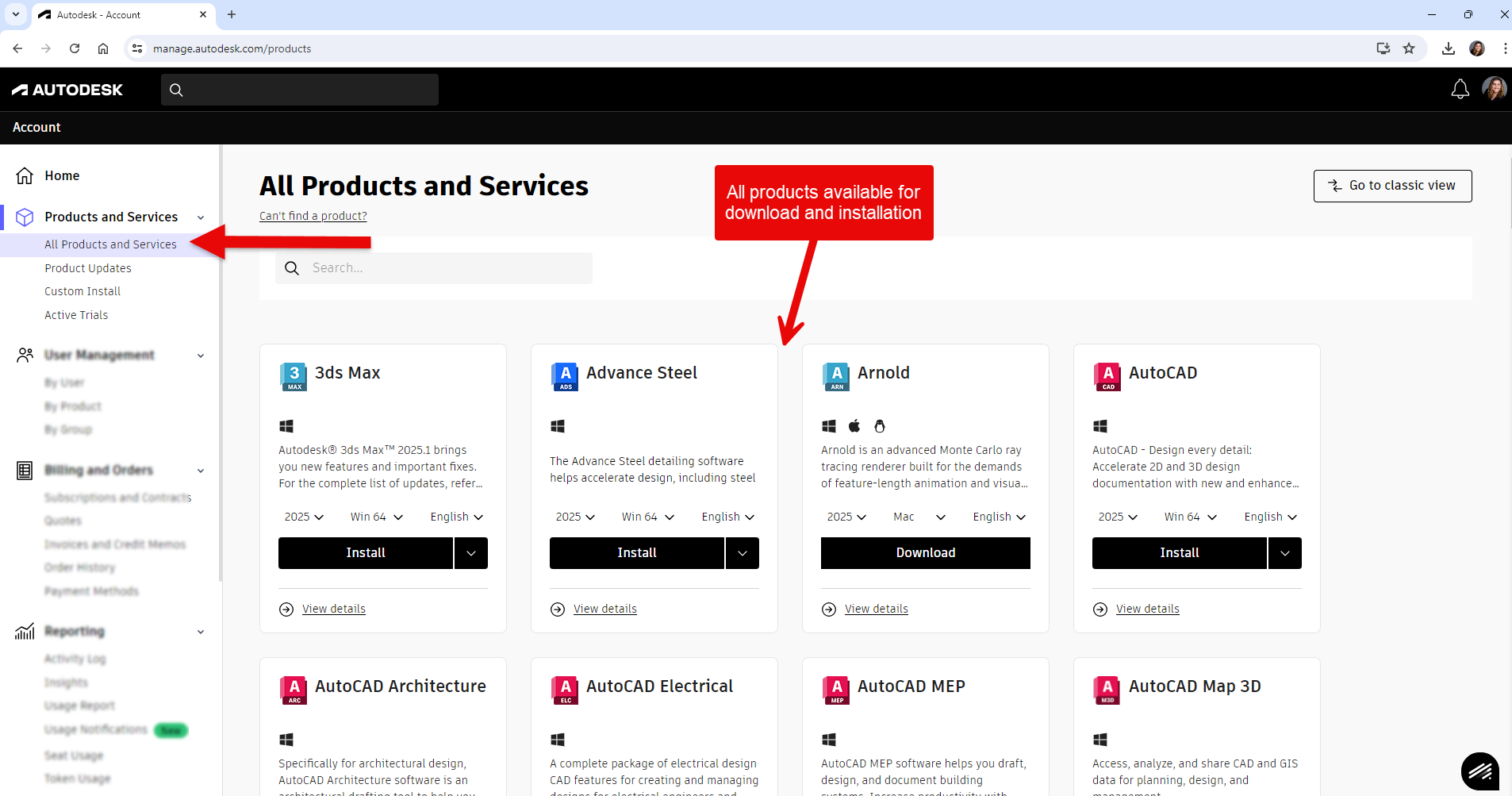1512x796 pixels.
Task: Click the Apple platform icon on Arnold
Action: tap(854, 426)
